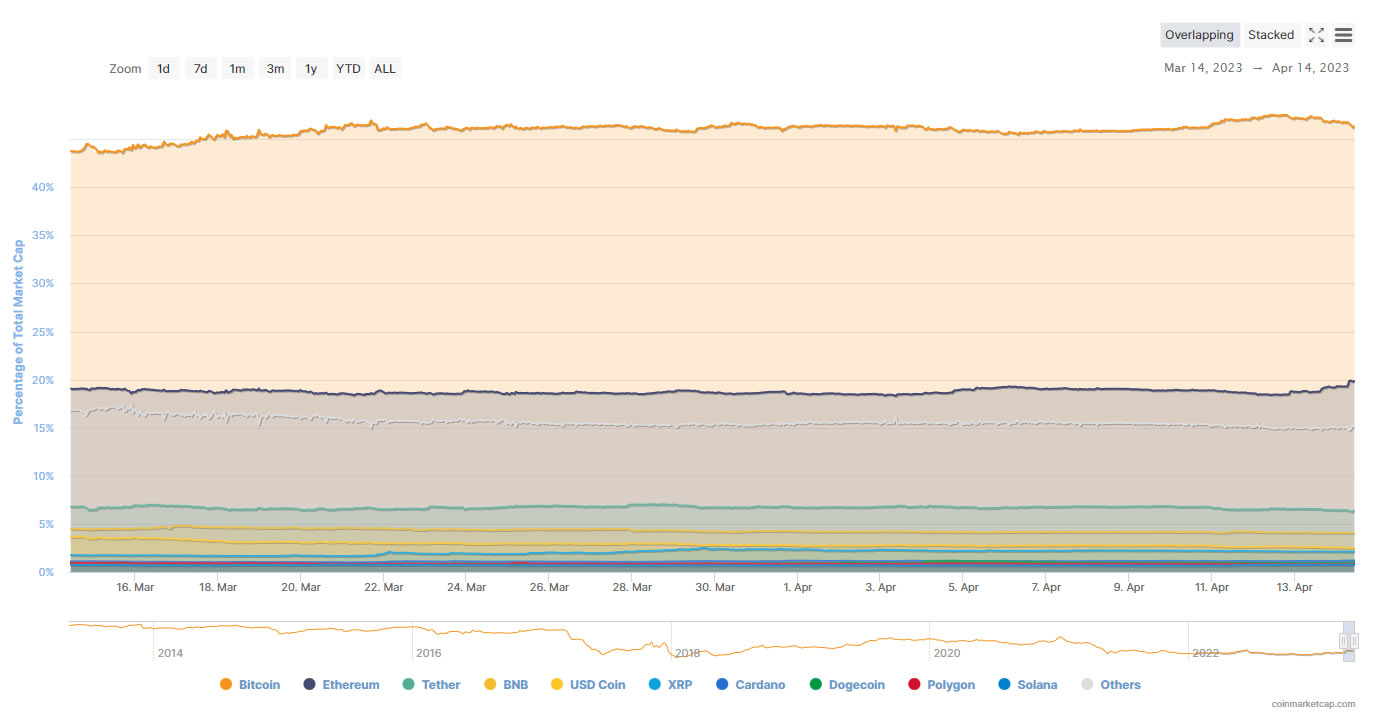1374x724 pixels.
Task: Choose the 1y zoom range
Action: tap(311, 69)
